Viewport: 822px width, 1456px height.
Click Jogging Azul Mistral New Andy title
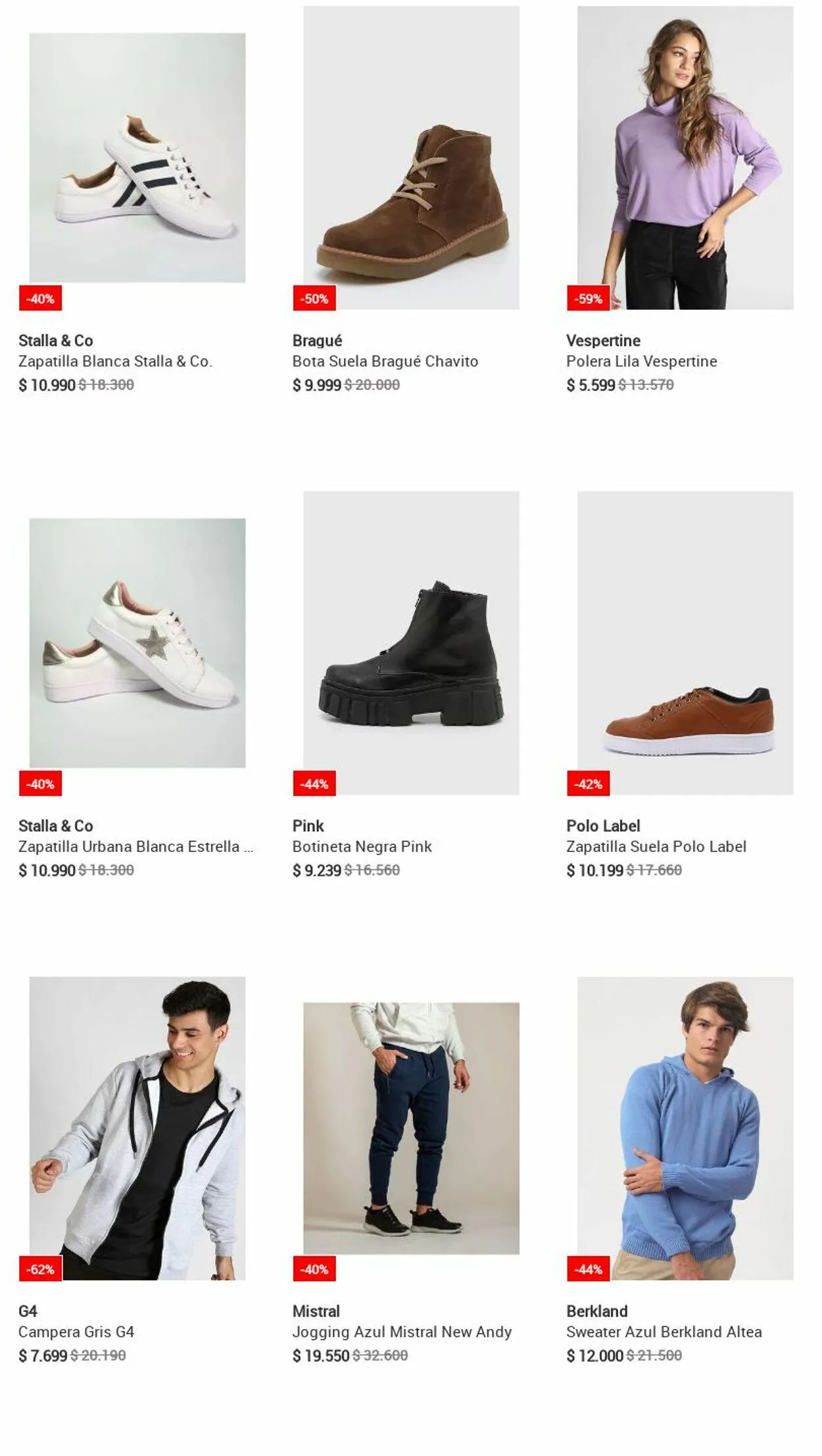(402, 1332)
